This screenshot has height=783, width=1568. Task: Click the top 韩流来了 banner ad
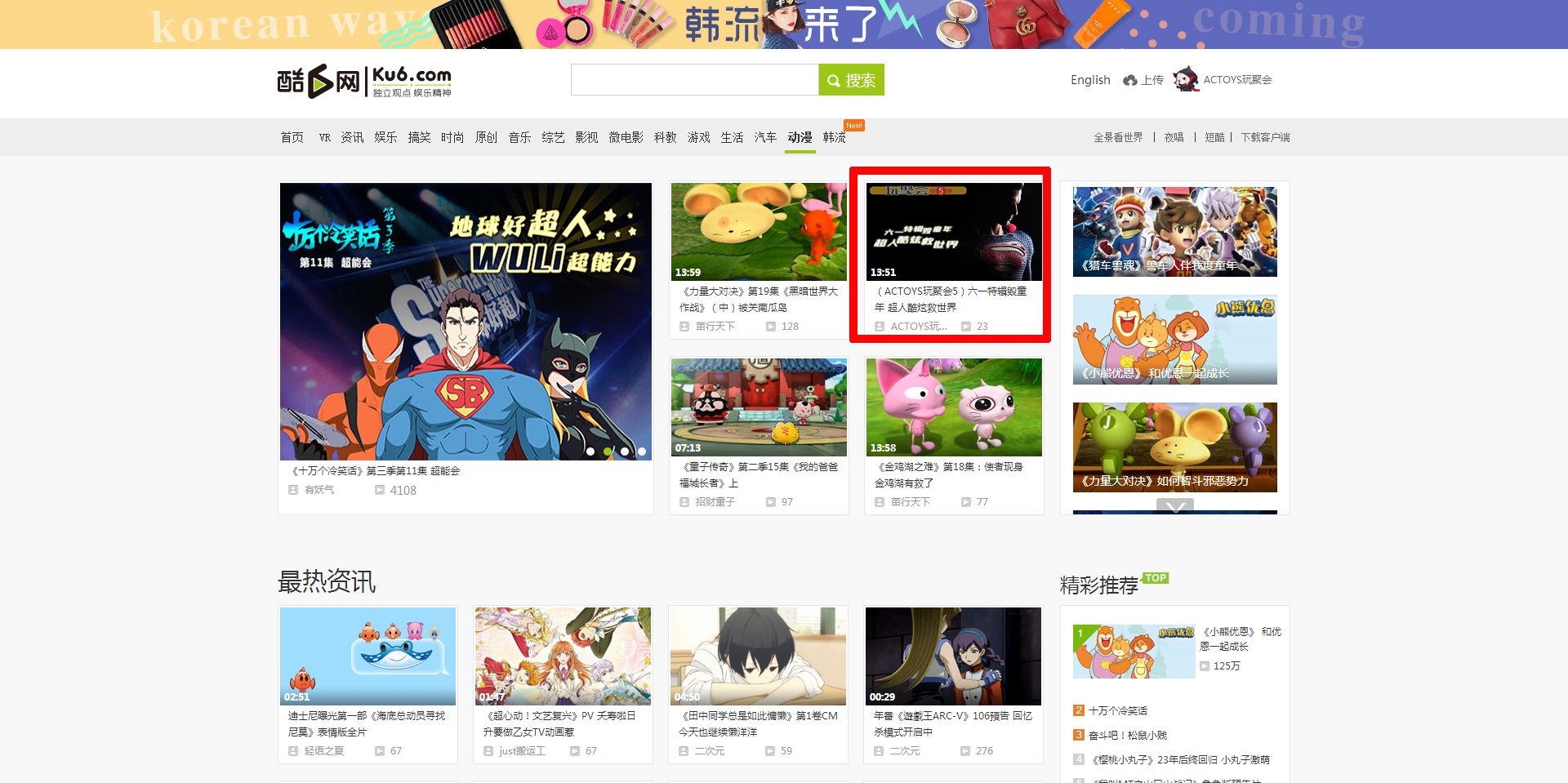point(784,24)
